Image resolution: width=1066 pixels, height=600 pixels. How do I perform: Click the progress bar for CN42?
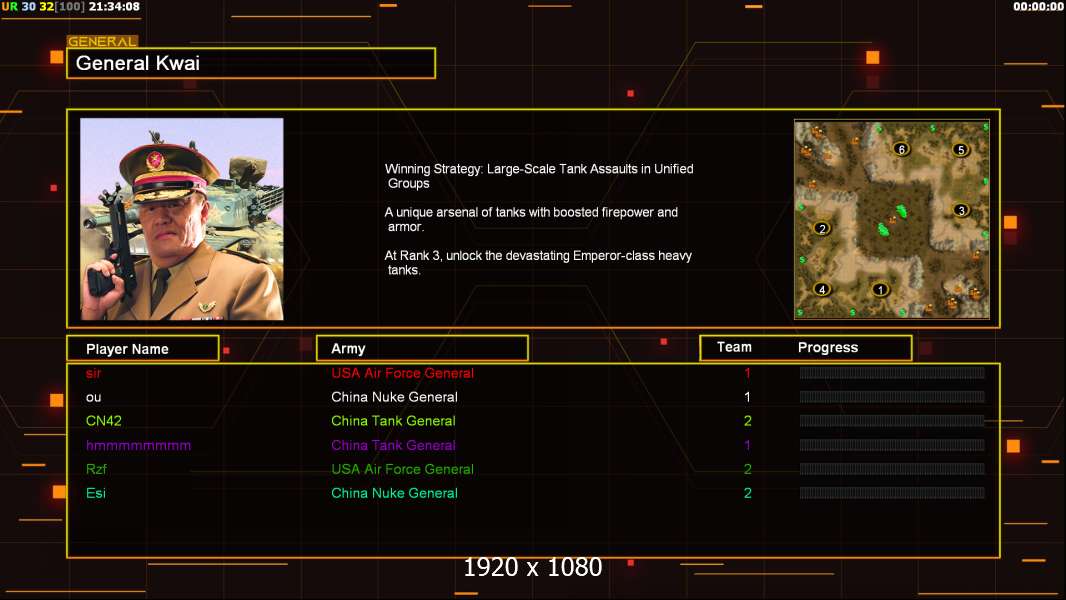pos(892,421)
